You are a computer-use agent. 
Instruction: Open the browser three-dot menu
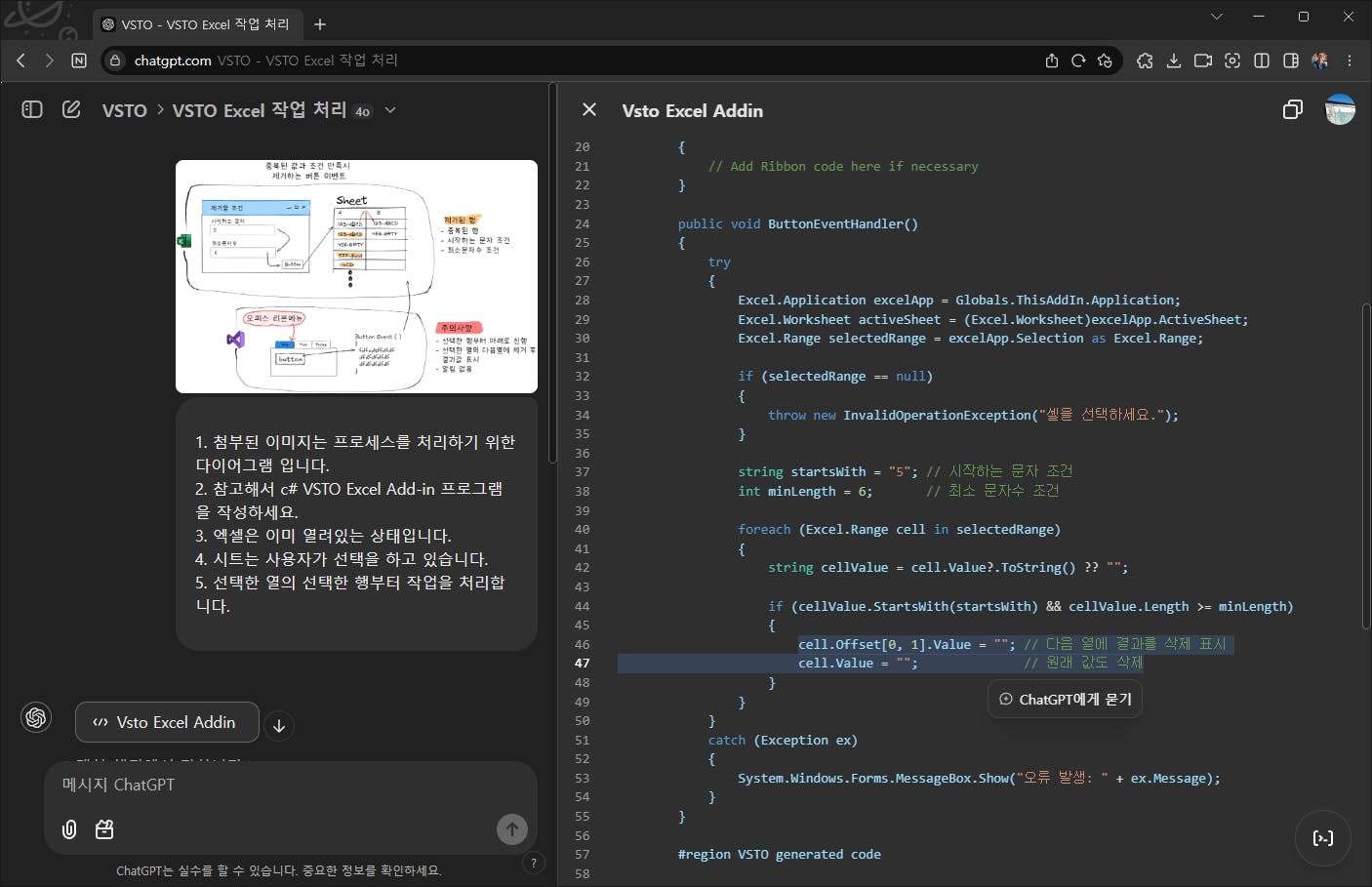coord(1350,60)
